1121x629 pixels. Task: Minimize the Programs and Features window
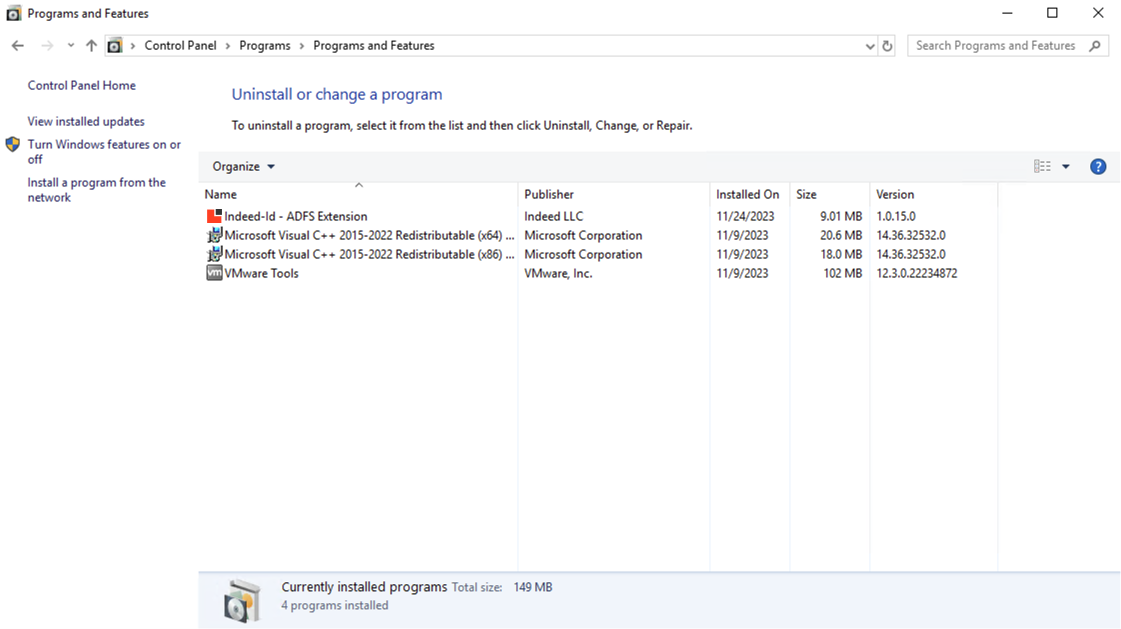(1007, 13)
